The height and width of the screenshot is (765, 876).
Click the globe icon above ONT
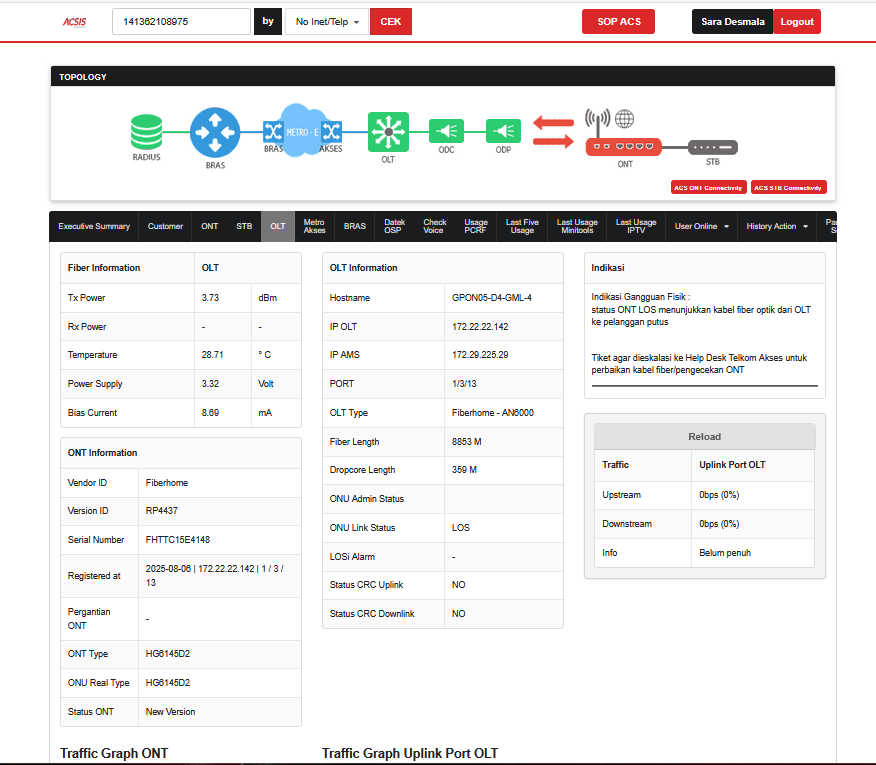click(625, 118)
